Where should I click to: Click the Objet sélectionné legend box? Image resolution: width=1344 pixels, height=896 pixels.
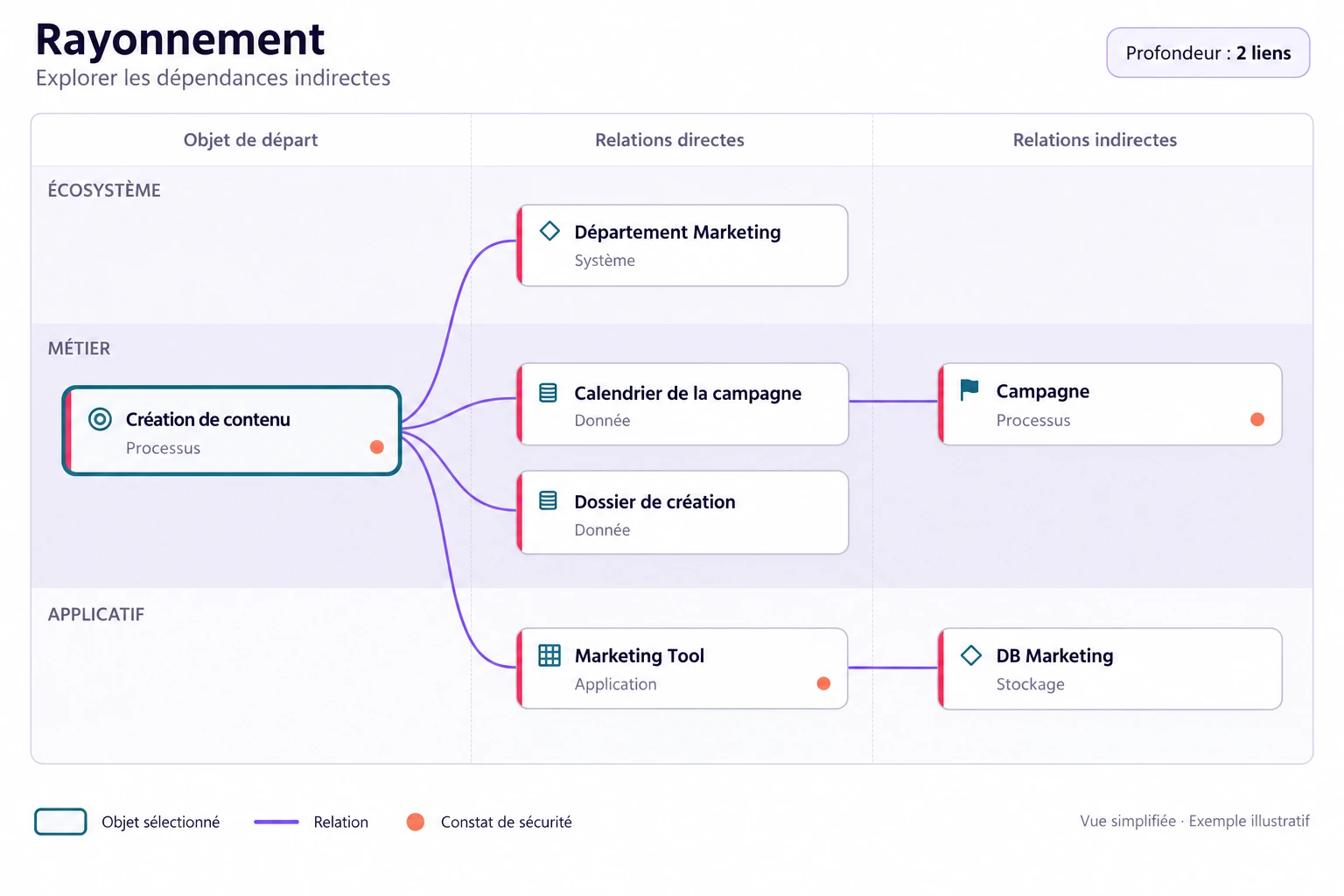click(x=60, y=822)
